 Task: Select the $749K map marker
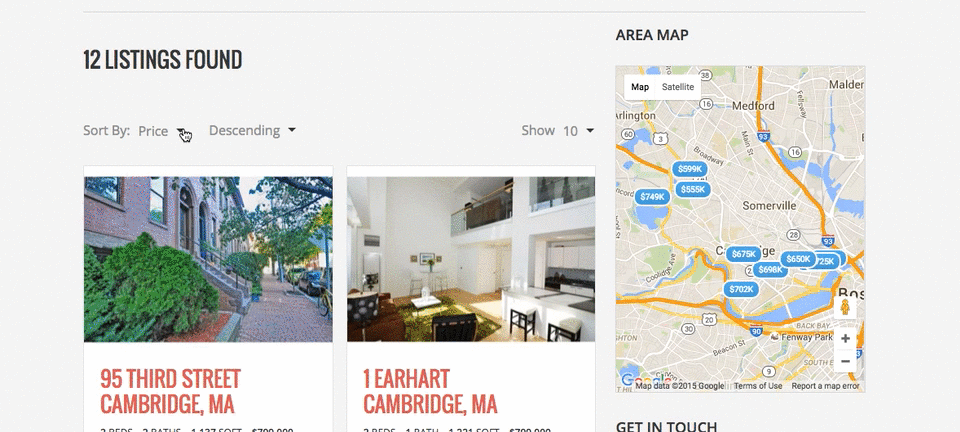[x=653, y=196]
